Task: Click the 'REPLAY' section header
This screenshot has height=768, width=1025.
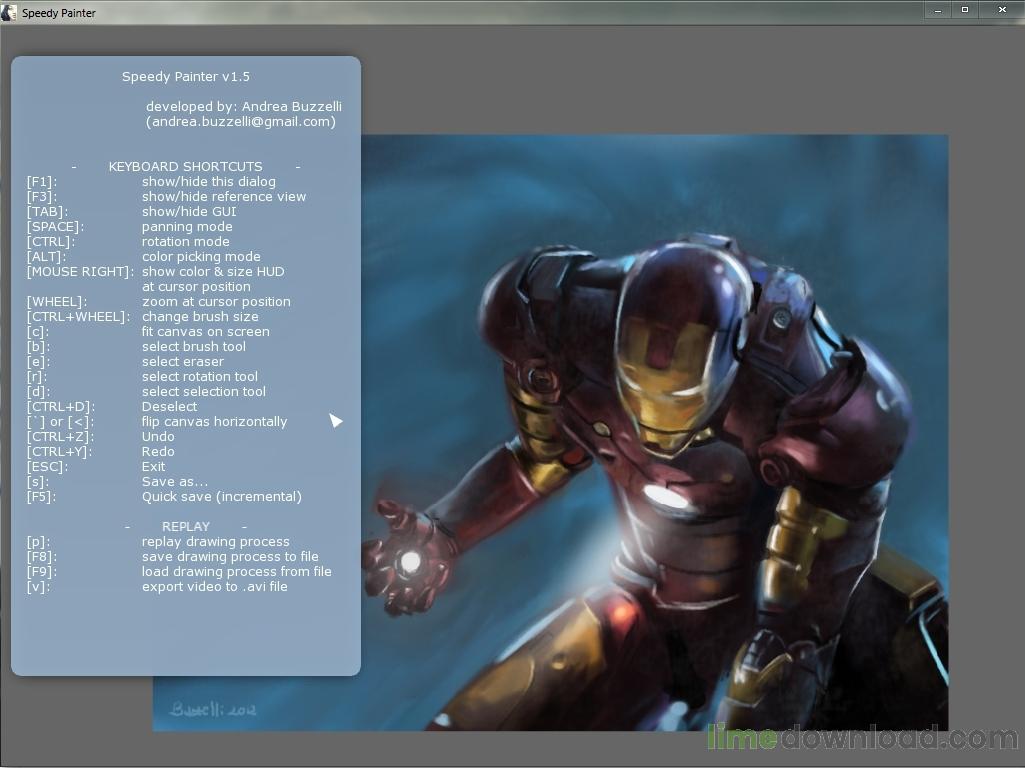Action: click(x=186, y=527)
